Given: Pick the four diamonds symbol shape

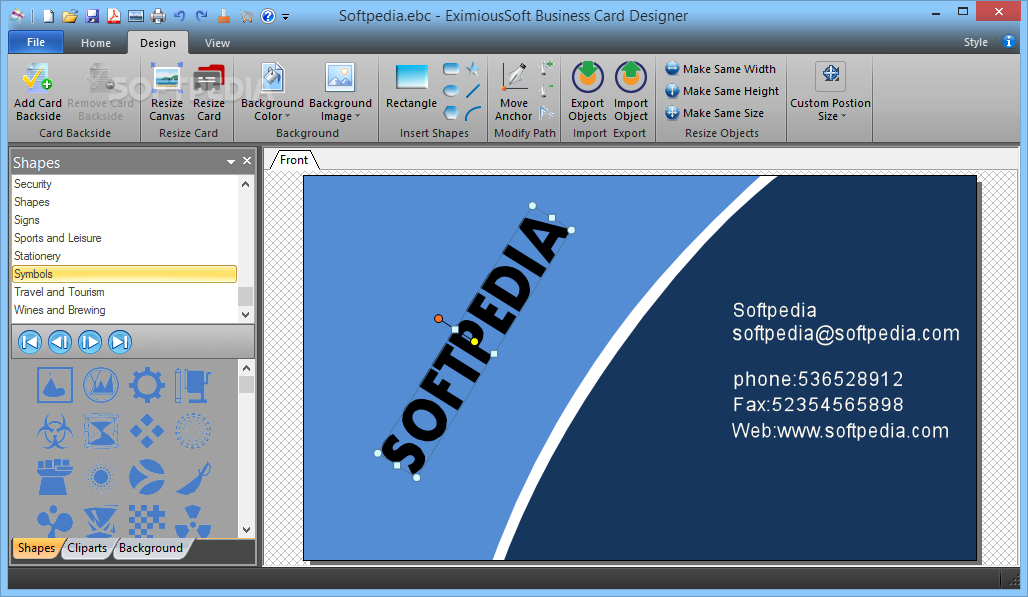Looking at the screenshot, I should click(146, 431).
